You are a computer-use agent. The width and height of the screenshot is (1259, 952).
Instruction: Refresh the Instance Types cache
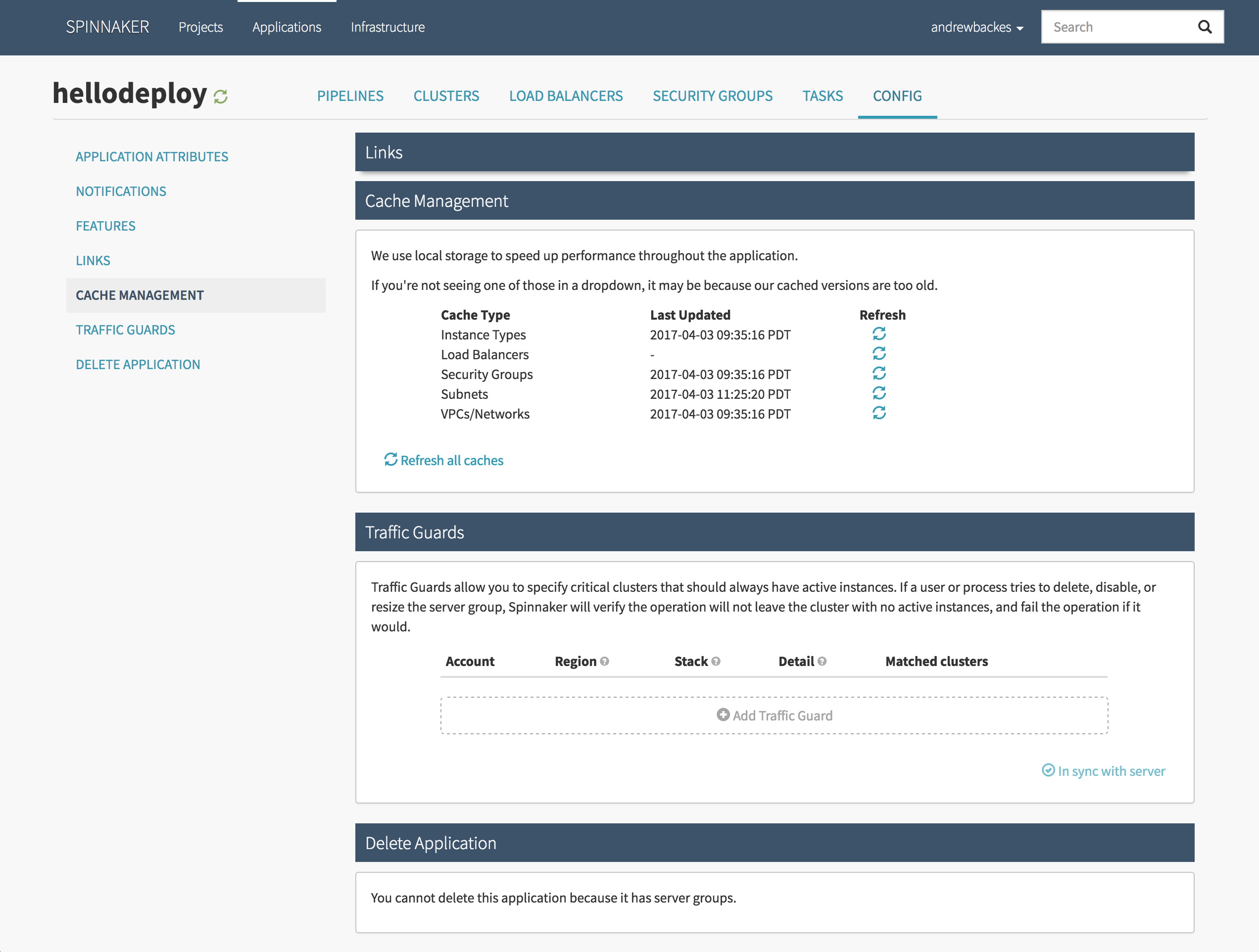[879, 334]
